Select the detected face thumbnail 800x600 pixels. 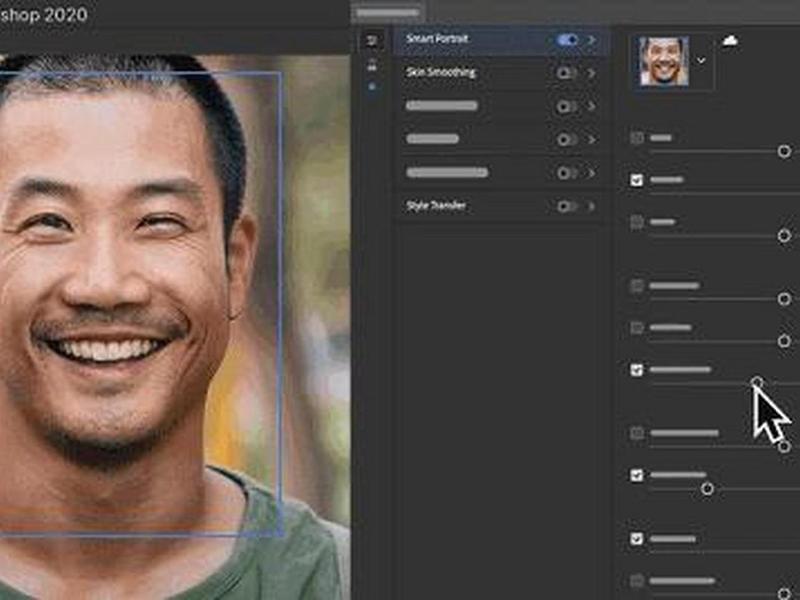click(664, 61)
